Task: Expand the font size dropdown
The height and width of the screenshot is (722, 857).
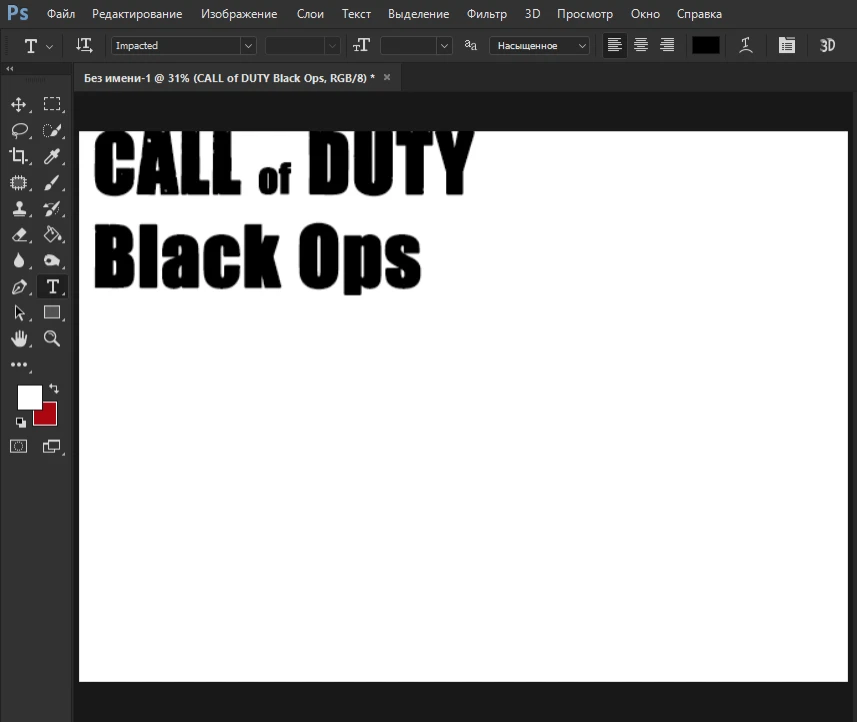Action: click(x=443, y=45)
